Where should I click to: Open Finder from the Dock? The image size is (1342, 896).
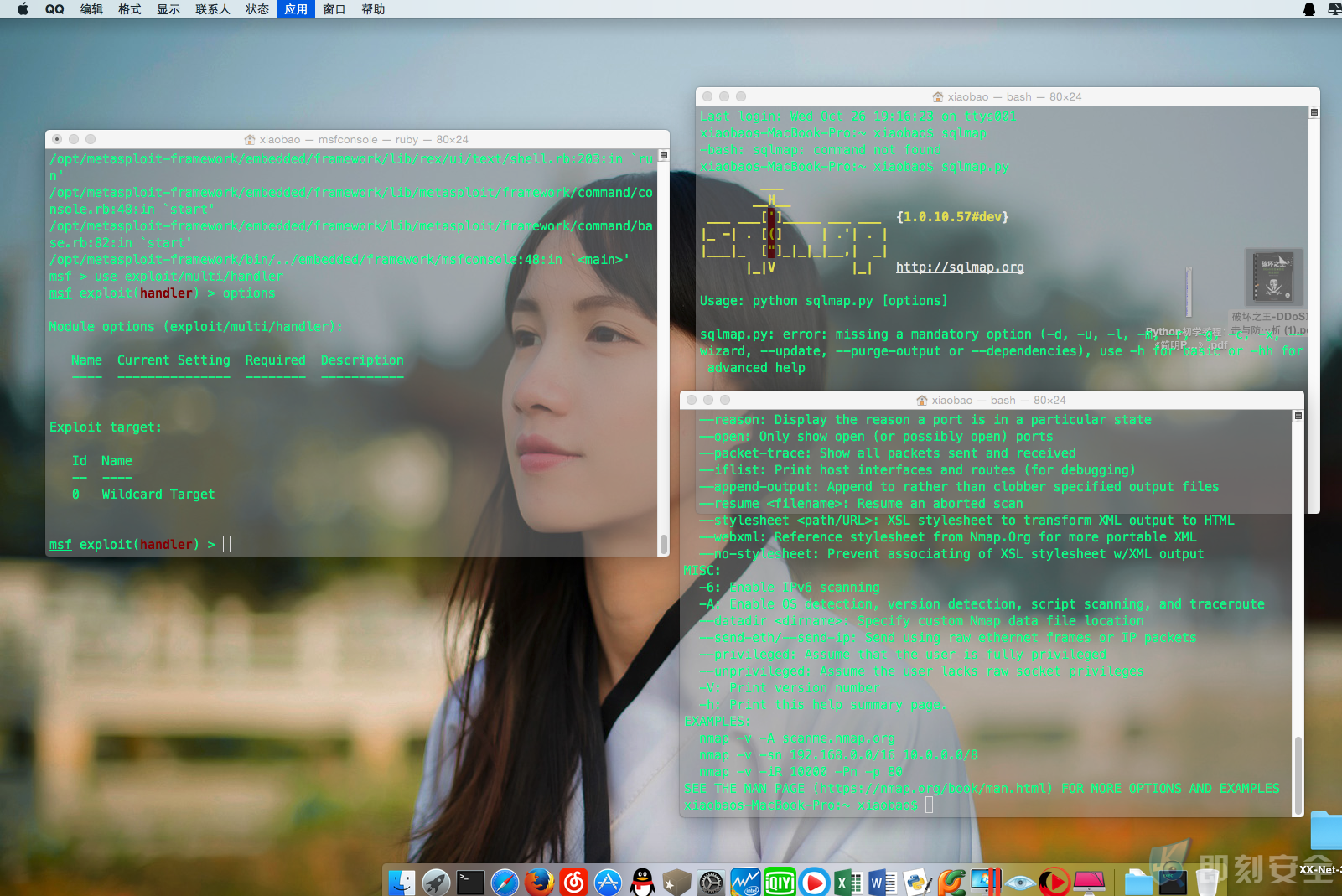tap(402, 882)
